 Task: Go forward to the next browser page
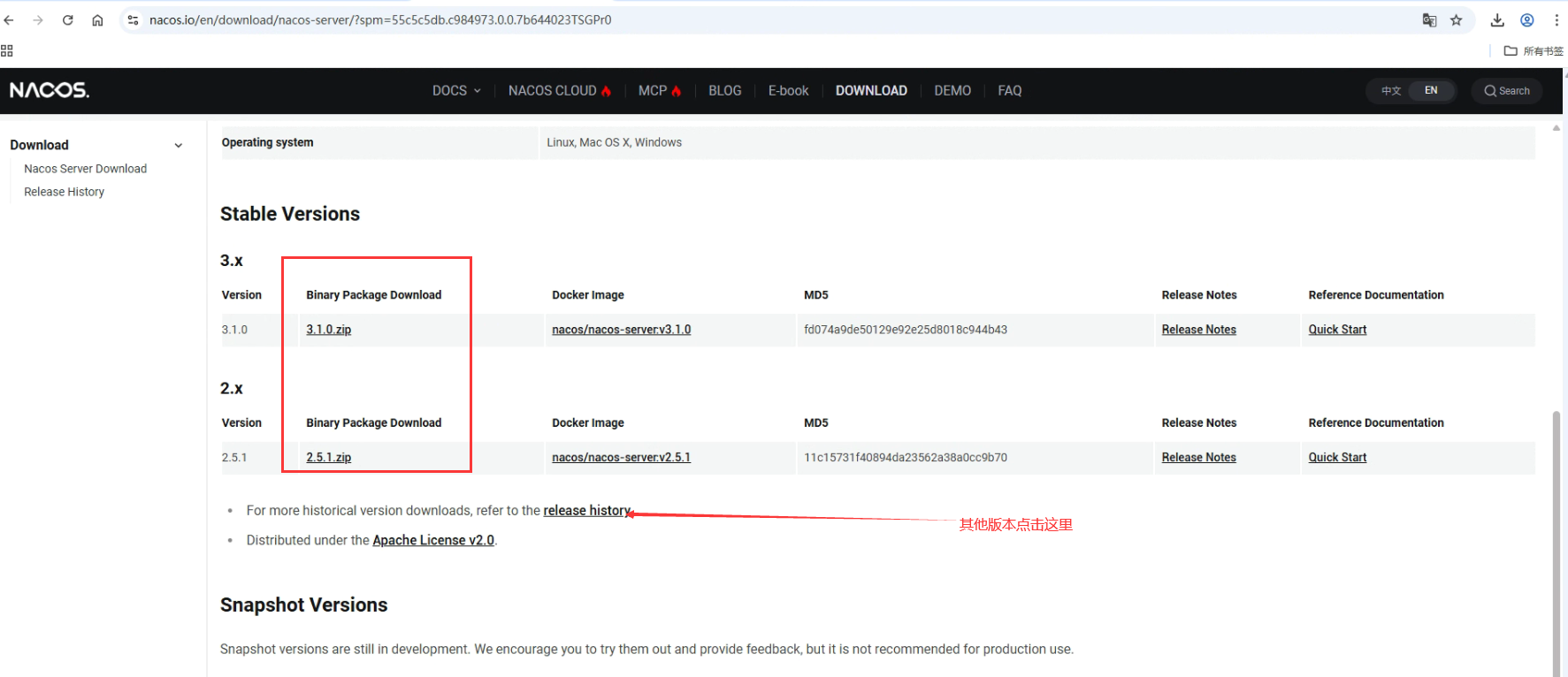38,20
